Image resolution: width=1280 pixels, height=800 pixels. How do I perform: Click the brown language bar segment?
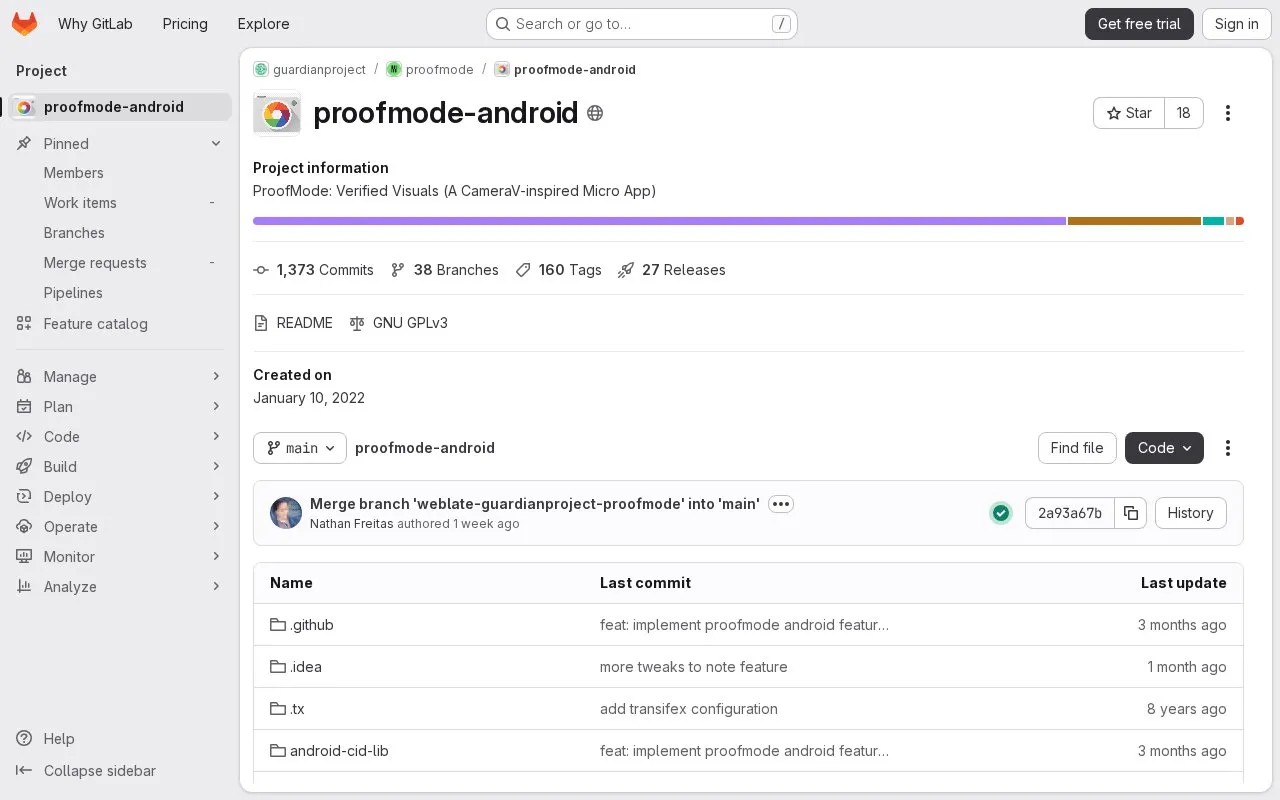1134,221
